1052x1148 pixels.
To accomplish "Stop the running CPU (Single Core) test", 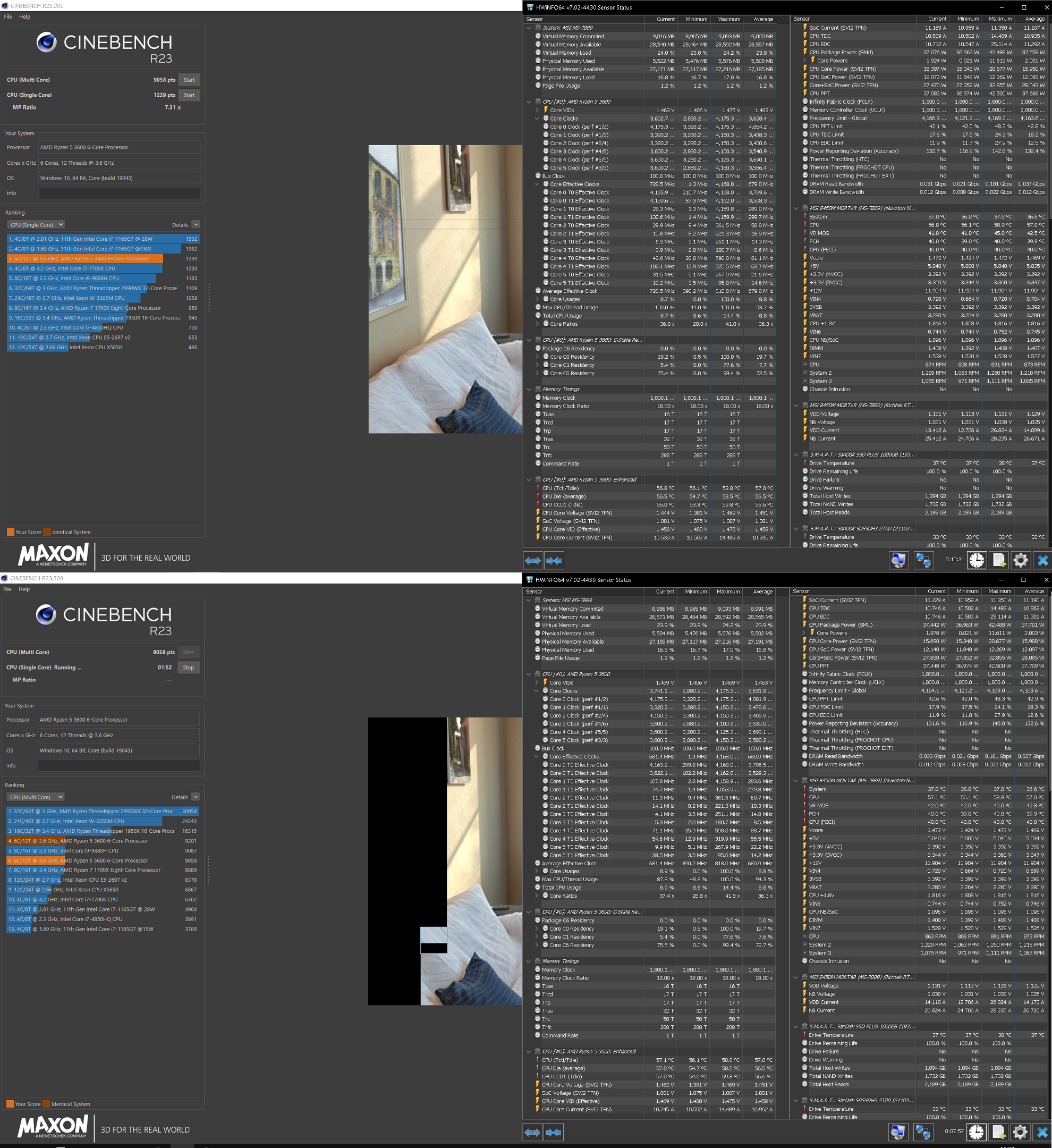I will pyautogui.click(x=189, y=668).
